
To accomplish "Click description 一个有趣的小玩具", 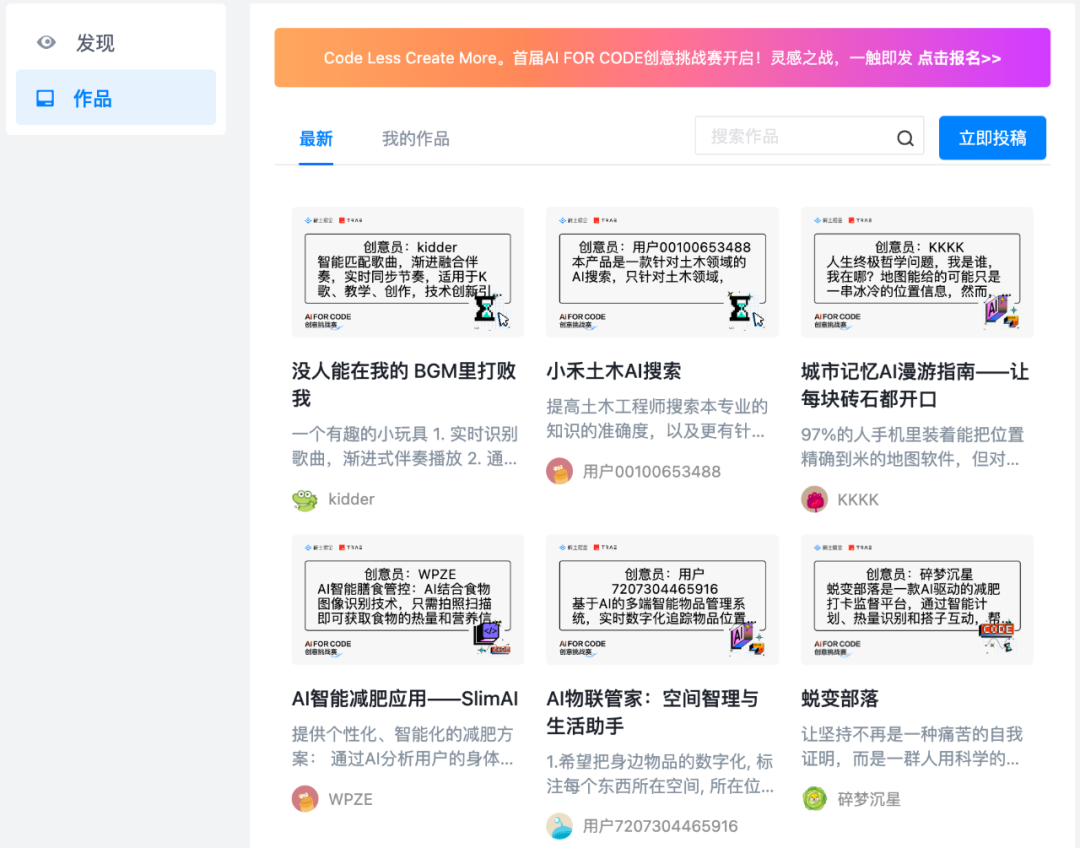I will [x=404, y=446].
